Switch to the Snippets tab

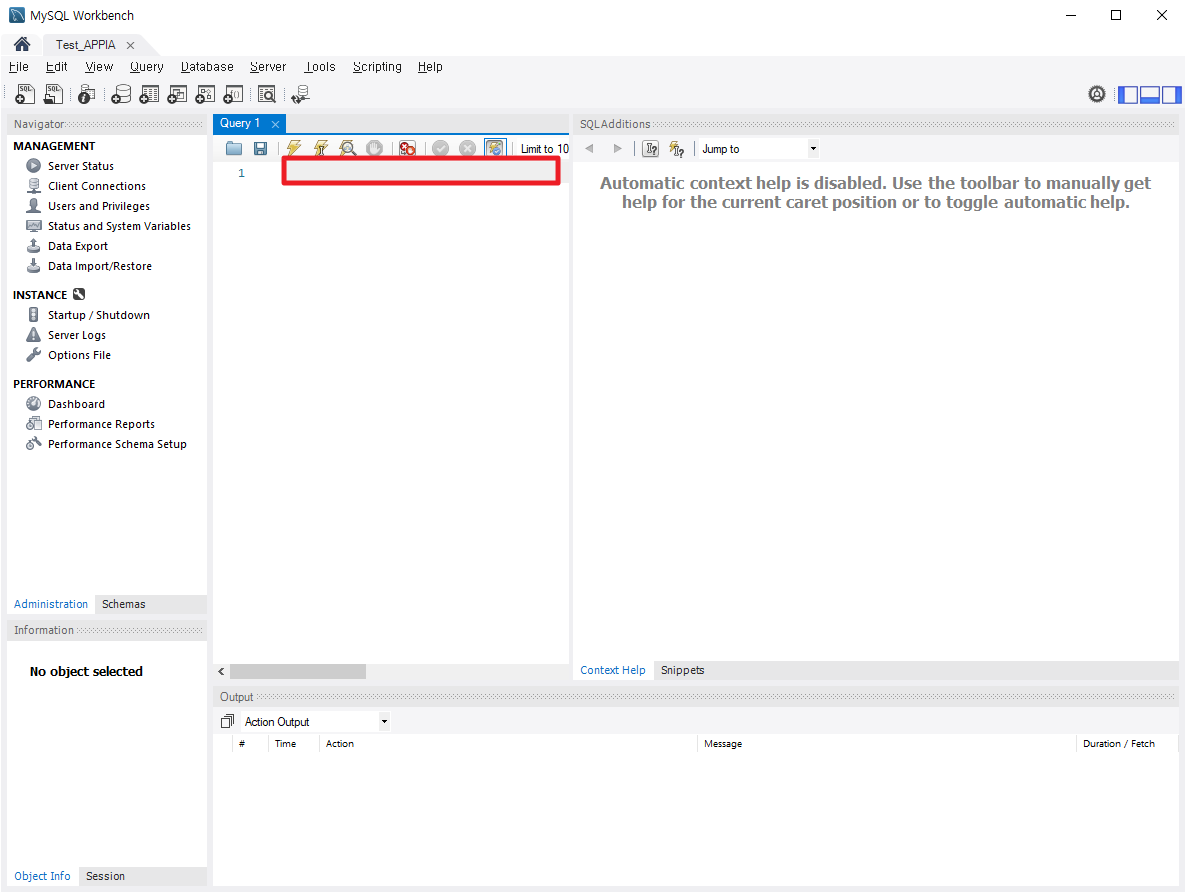pyautogui.click(x=682, y=670)
